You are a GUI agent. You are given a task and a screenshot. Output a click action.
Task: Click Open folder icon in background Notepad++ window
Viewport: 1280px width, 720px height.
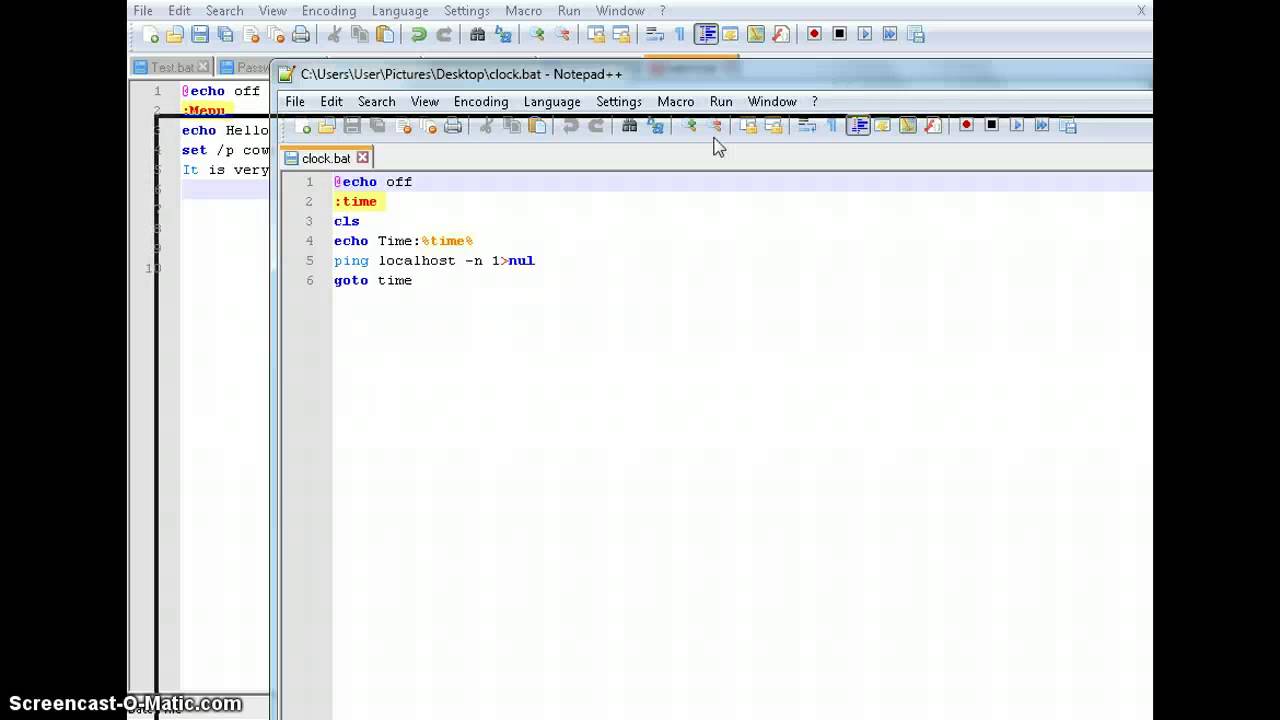pyautogui.click(x=175, y=35)
